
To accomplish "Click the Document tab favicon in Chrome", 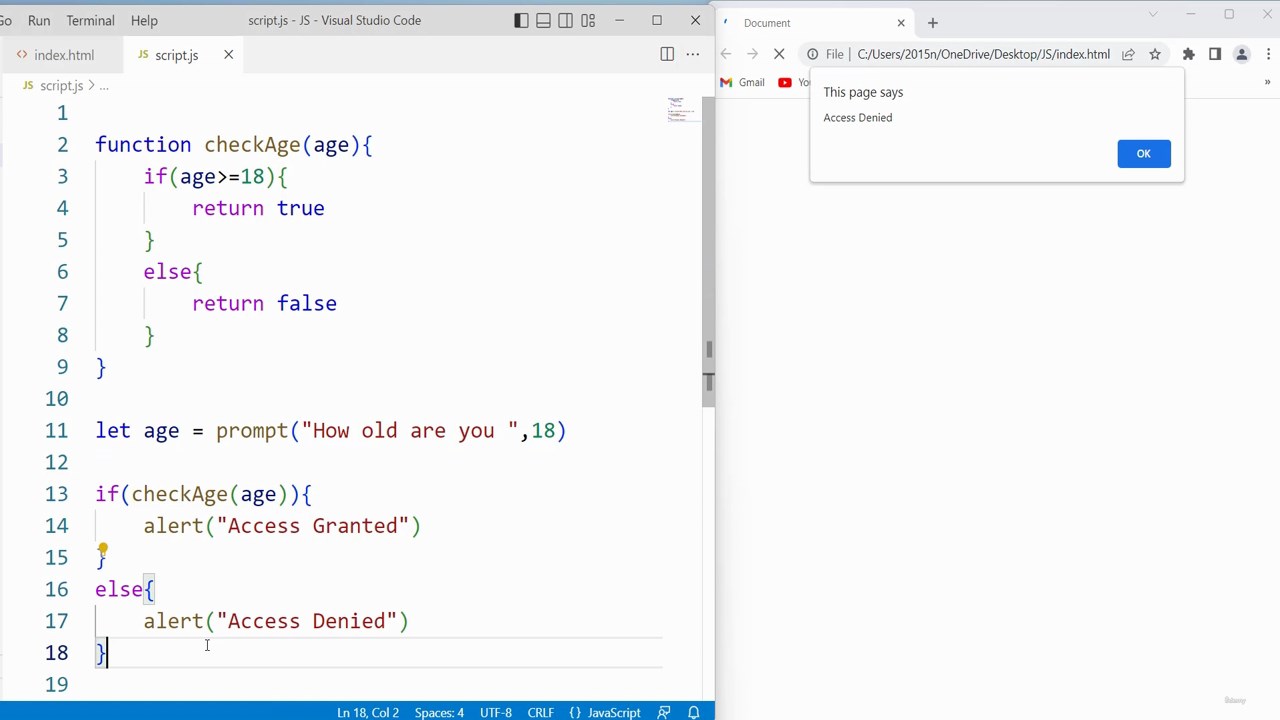I will (727, 22).
